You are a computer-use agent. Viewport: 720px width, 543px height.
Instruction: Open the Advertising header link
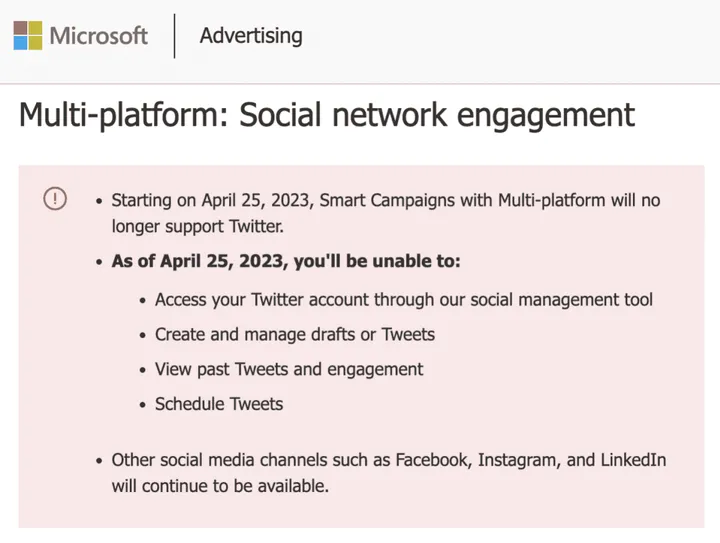(x=251, y=36)
